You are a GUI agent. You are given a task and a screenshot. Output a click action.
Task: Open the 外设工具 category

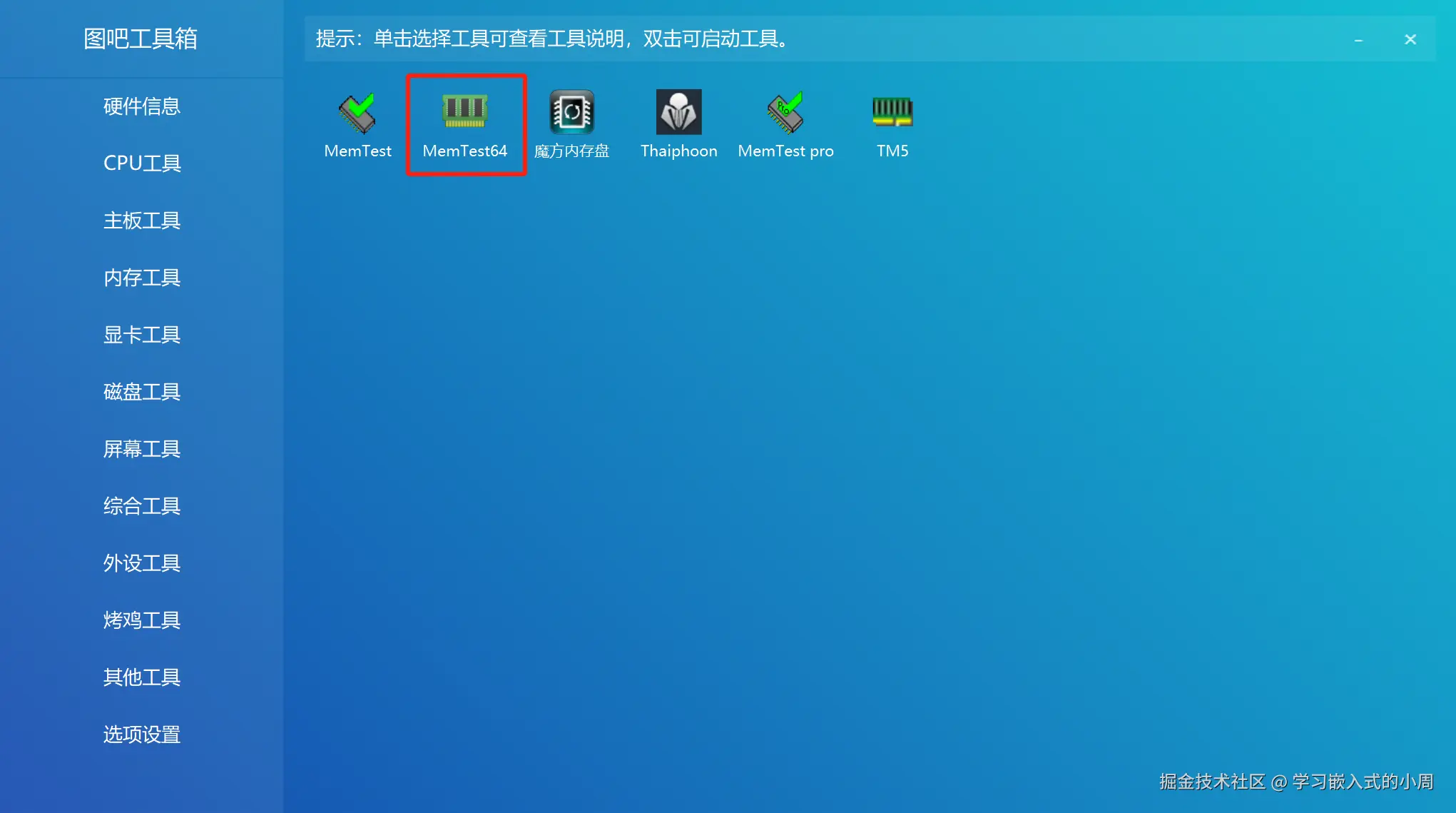tap(141, 563)
